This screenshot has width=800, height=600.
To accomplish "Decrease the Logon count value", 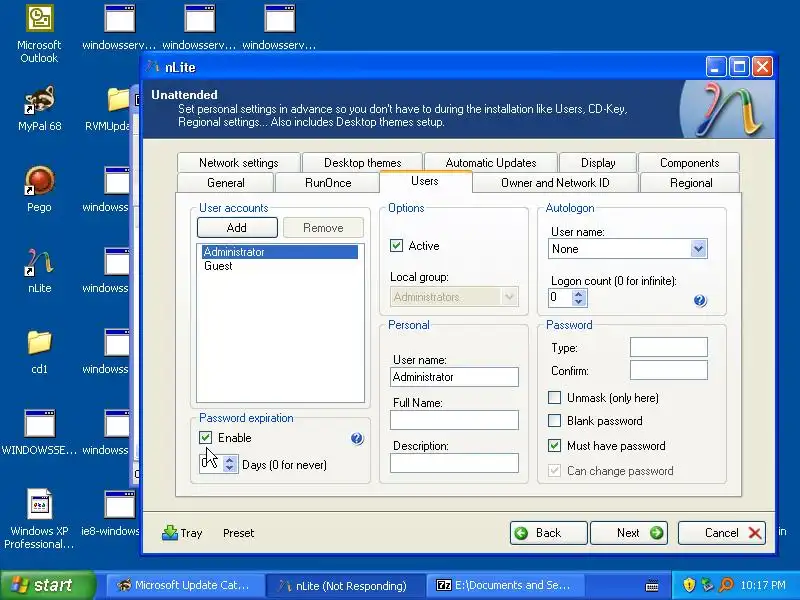I will point(579,302).
